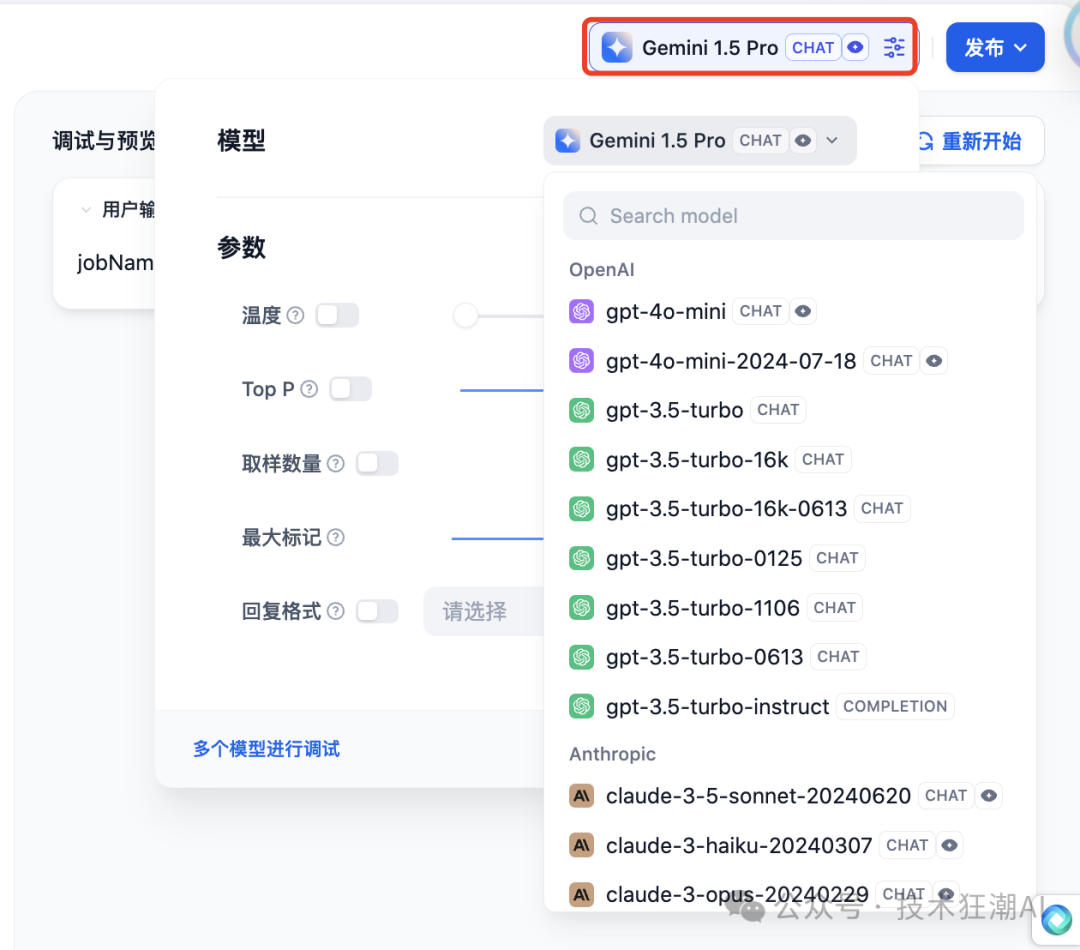Open the 发布 publish dropdown
Image resolution: width=1080 pixels, height=950 pixels.
point(995,48)
